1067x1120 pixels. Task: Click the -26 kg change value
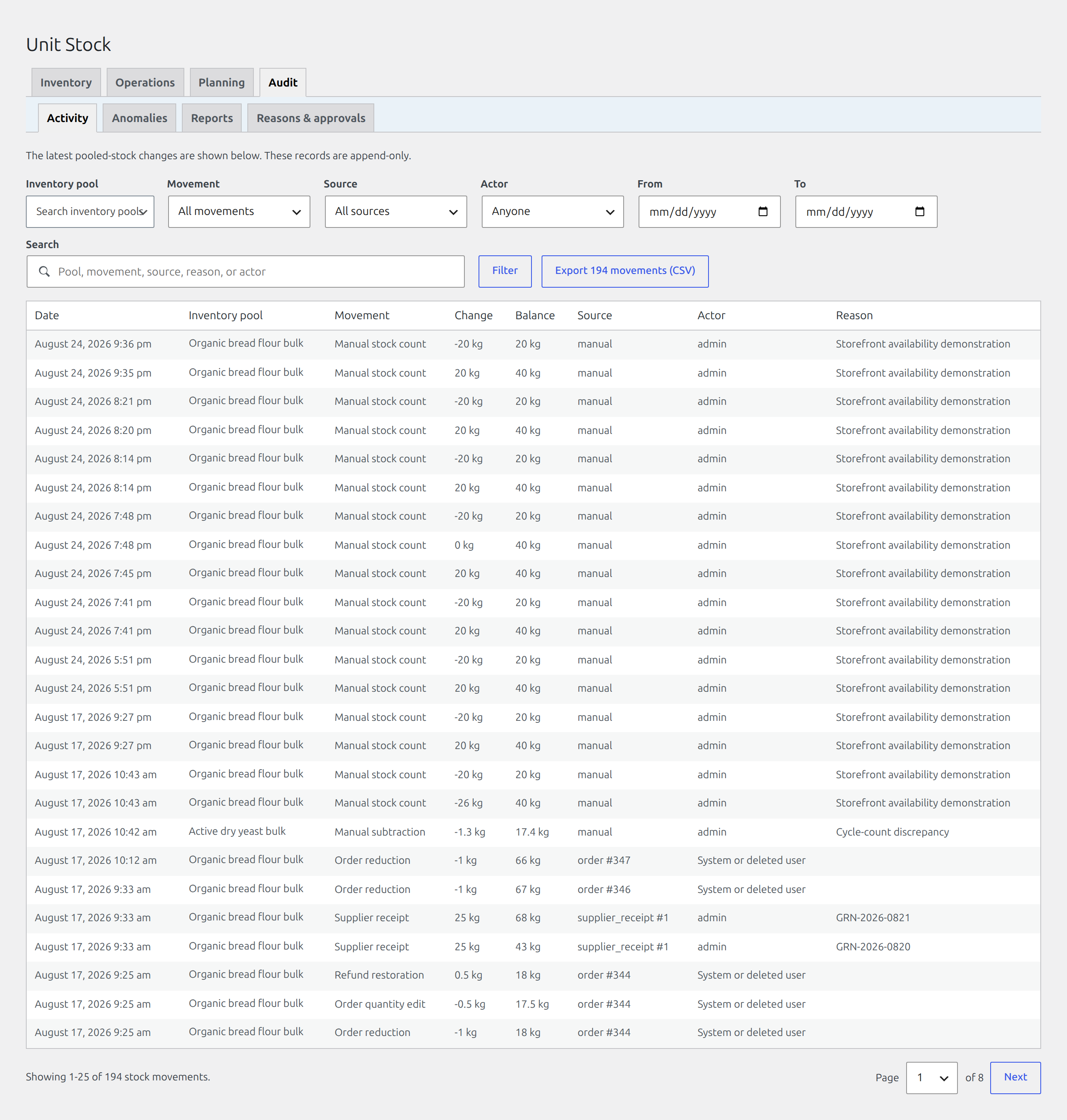click(468, 803)
